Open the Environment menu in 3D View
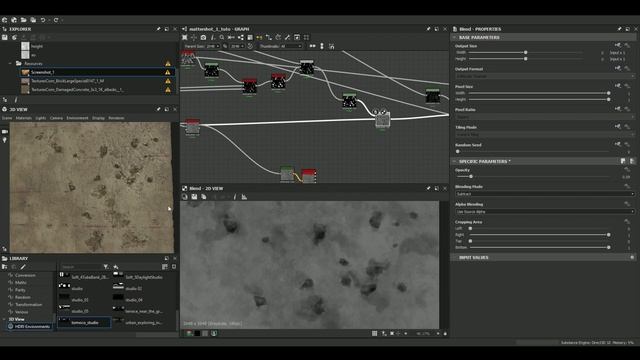The image size is (640, 360). pyautogui.click(x=78, y=118)
